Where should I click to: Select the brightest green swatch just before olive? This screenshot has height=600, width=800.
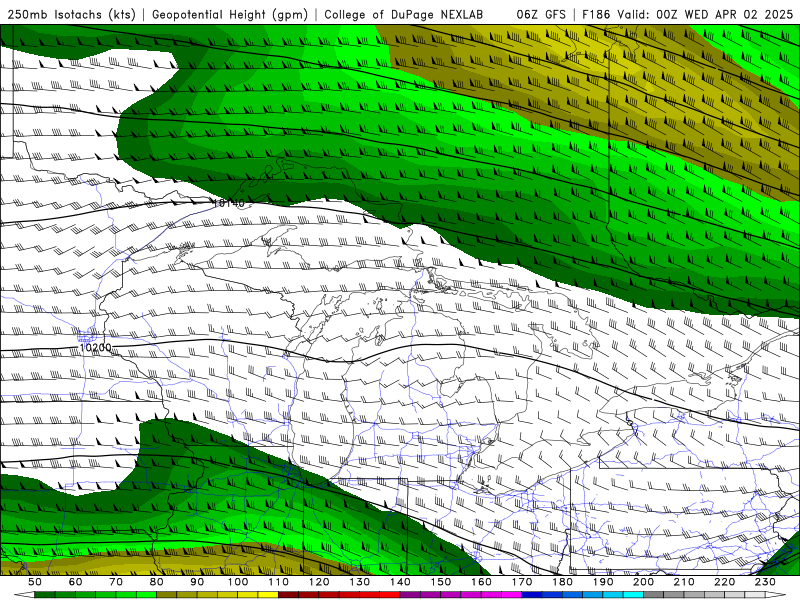(x=146, y=594)
